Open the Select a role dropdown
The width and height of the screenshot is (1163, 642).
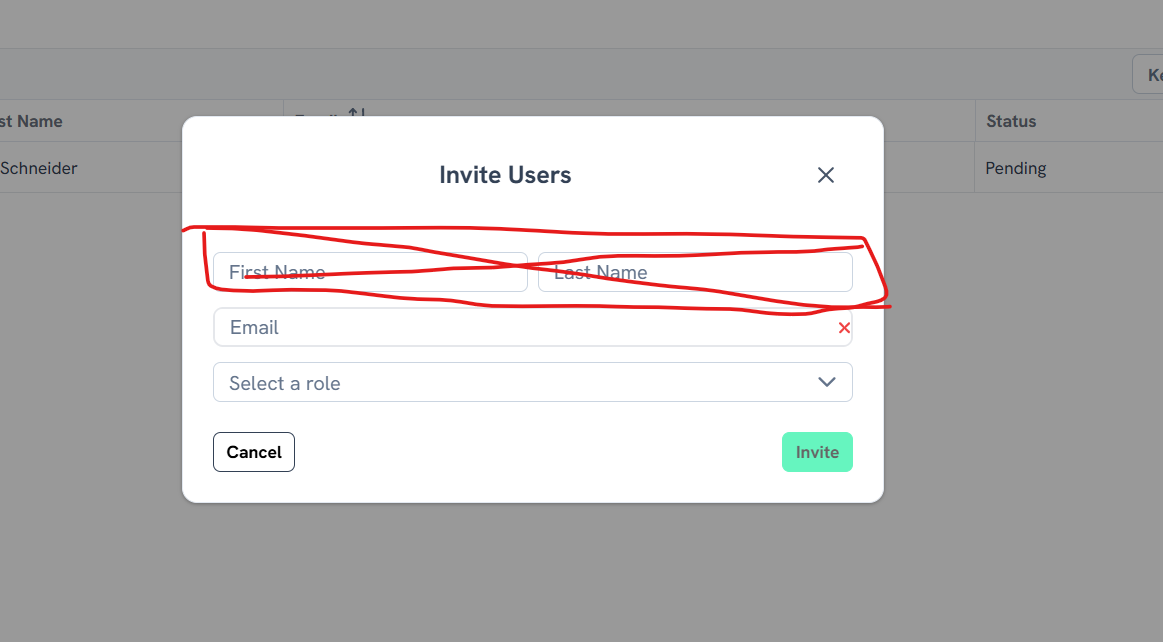(x=532, y=382)
